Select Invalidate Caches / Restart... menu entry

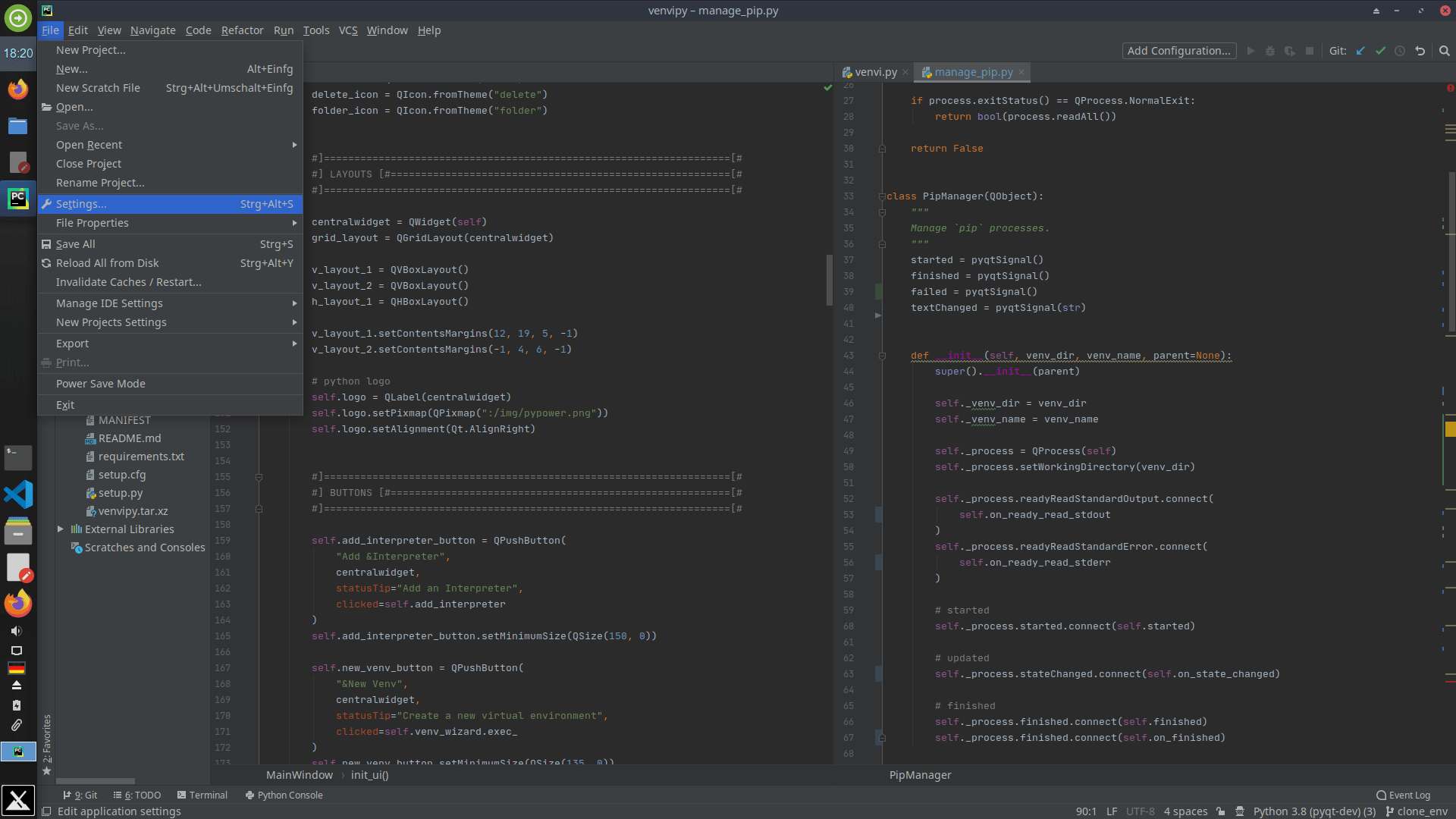point(128,281)
